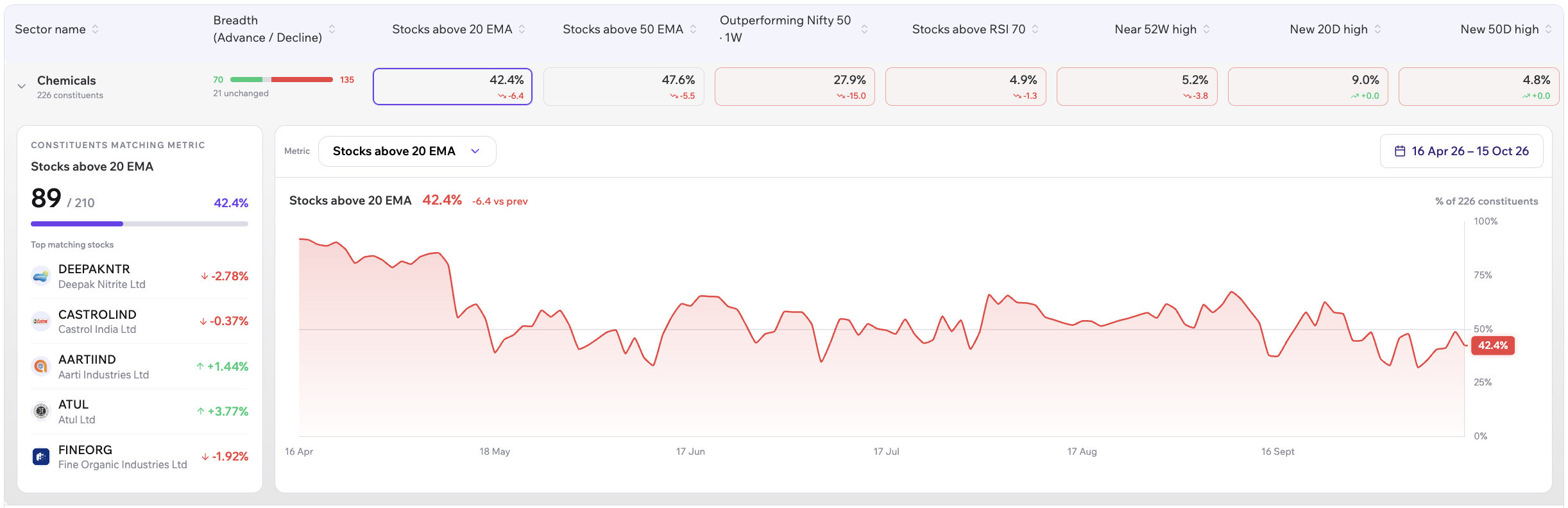1568x508 pixels.
Task: Collapse the Chemicals sector row
Action: (21, 86)
